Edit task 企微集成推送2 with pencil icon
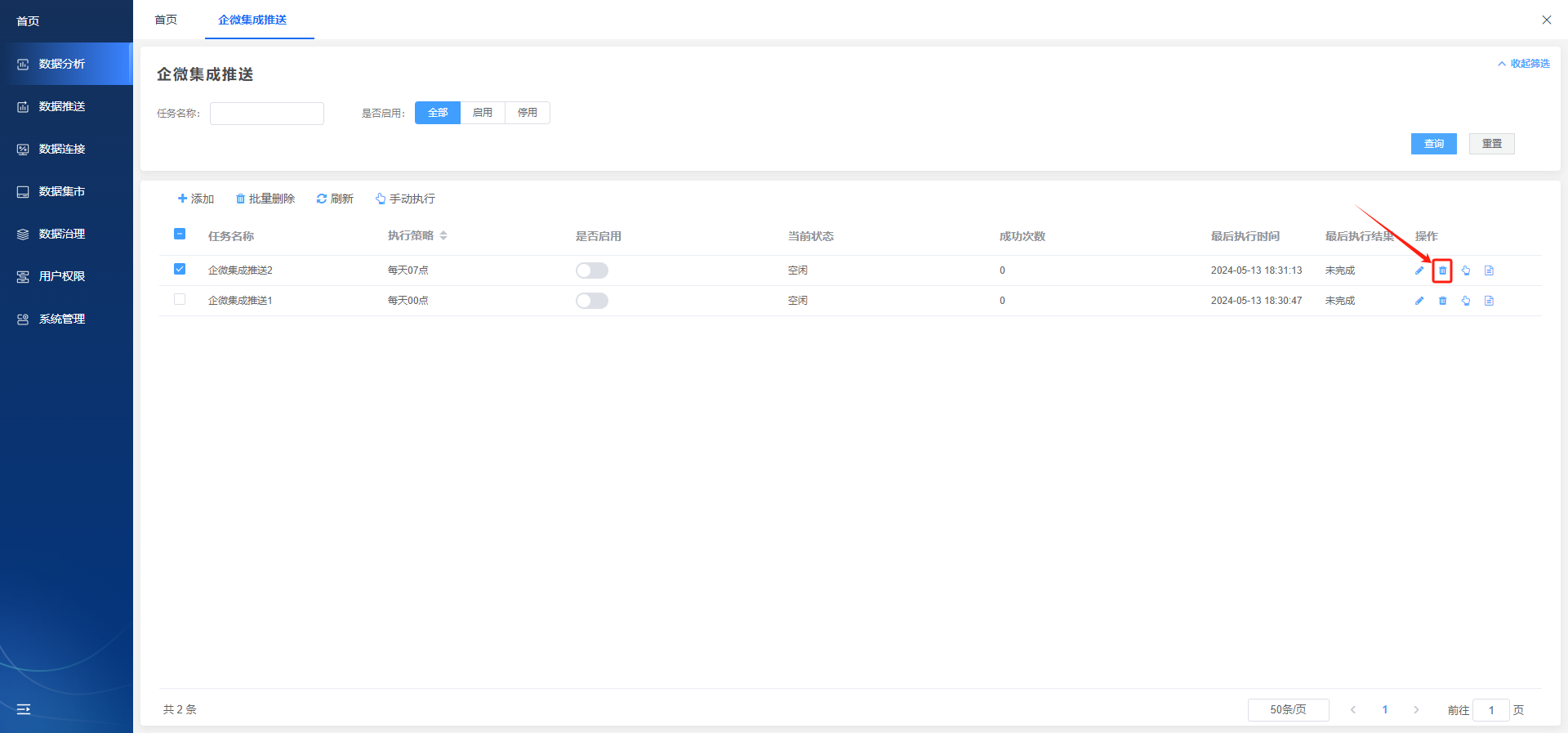 pyautogui.click(x=1419, y=270)
